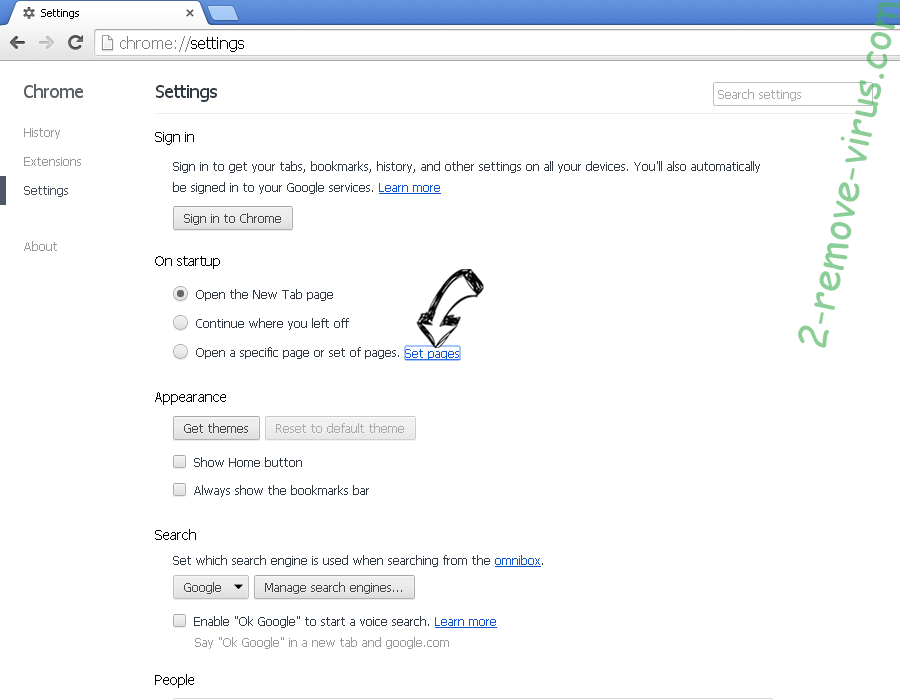Click the gear icon on the Settings tab

(x=29, y=13)
